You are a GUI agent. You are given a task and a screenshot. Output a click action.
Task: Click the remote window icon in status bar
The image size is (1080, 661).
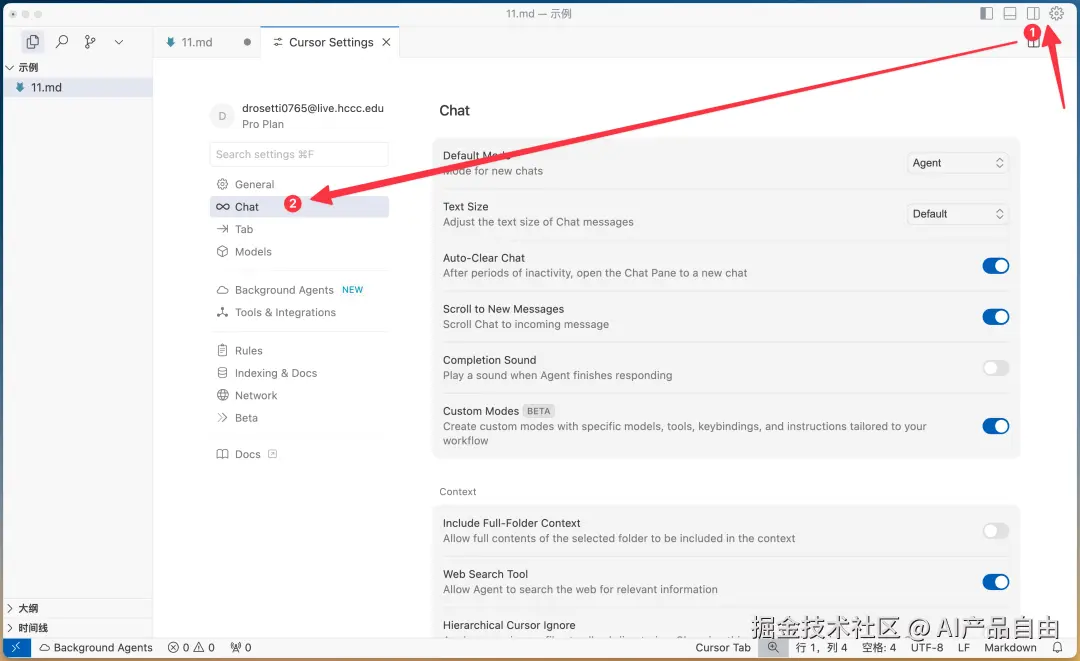coord(17,647)
